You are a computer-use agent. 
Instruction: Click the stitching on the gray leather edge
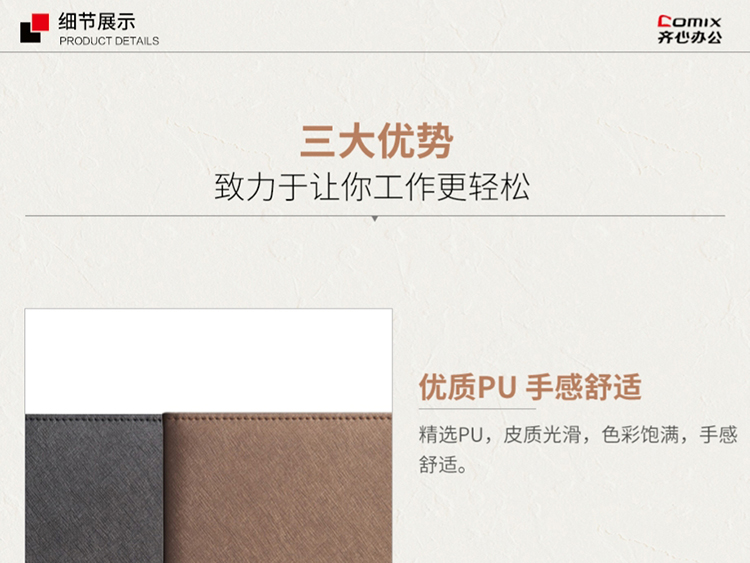click(x=94, y=419)
